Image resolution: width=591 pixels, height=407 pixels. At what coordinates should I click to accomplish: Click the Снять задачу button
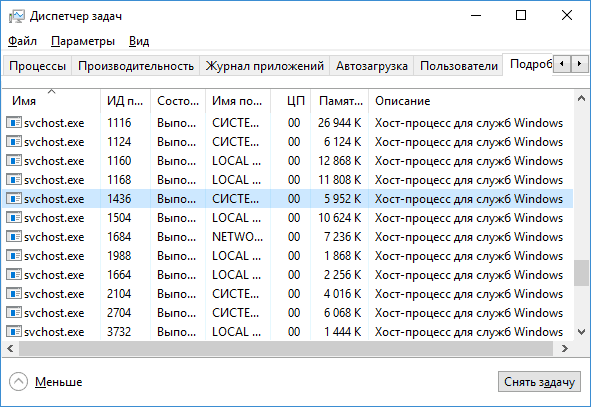pos(539,382)
